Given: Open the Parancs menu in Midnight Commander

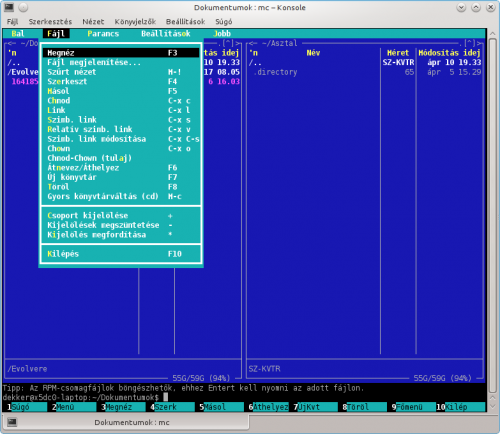Looking at the screenshot, I should pyautogui.click(x=103, y=34).
